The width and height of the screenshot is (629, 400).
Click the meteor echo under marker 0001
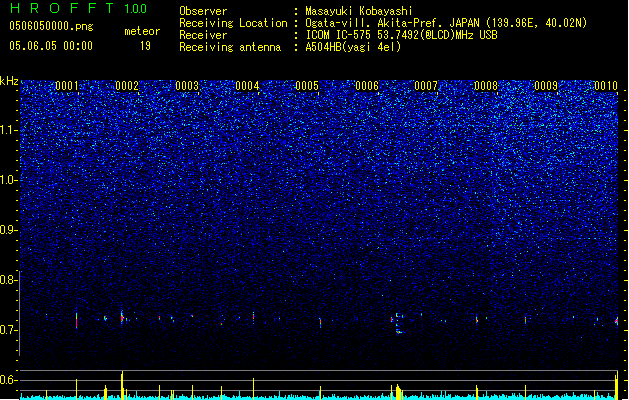[76, 321]
